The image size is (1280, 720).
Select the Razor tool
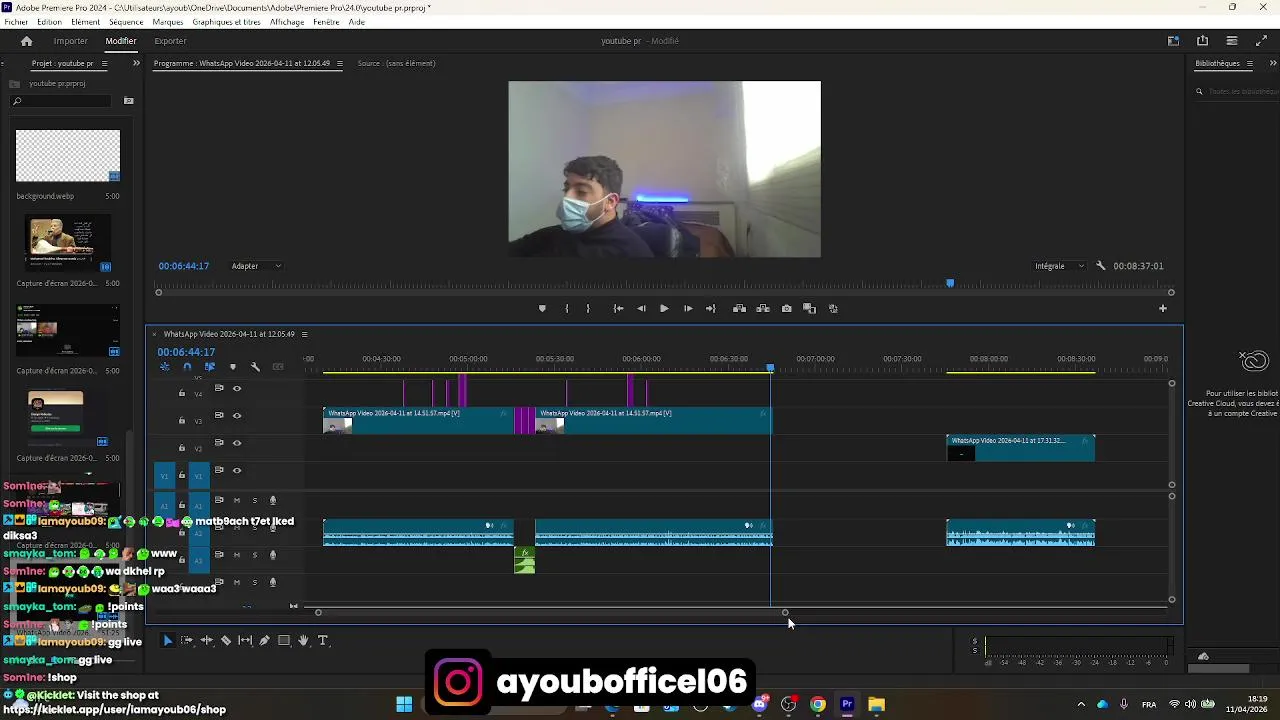226,640
